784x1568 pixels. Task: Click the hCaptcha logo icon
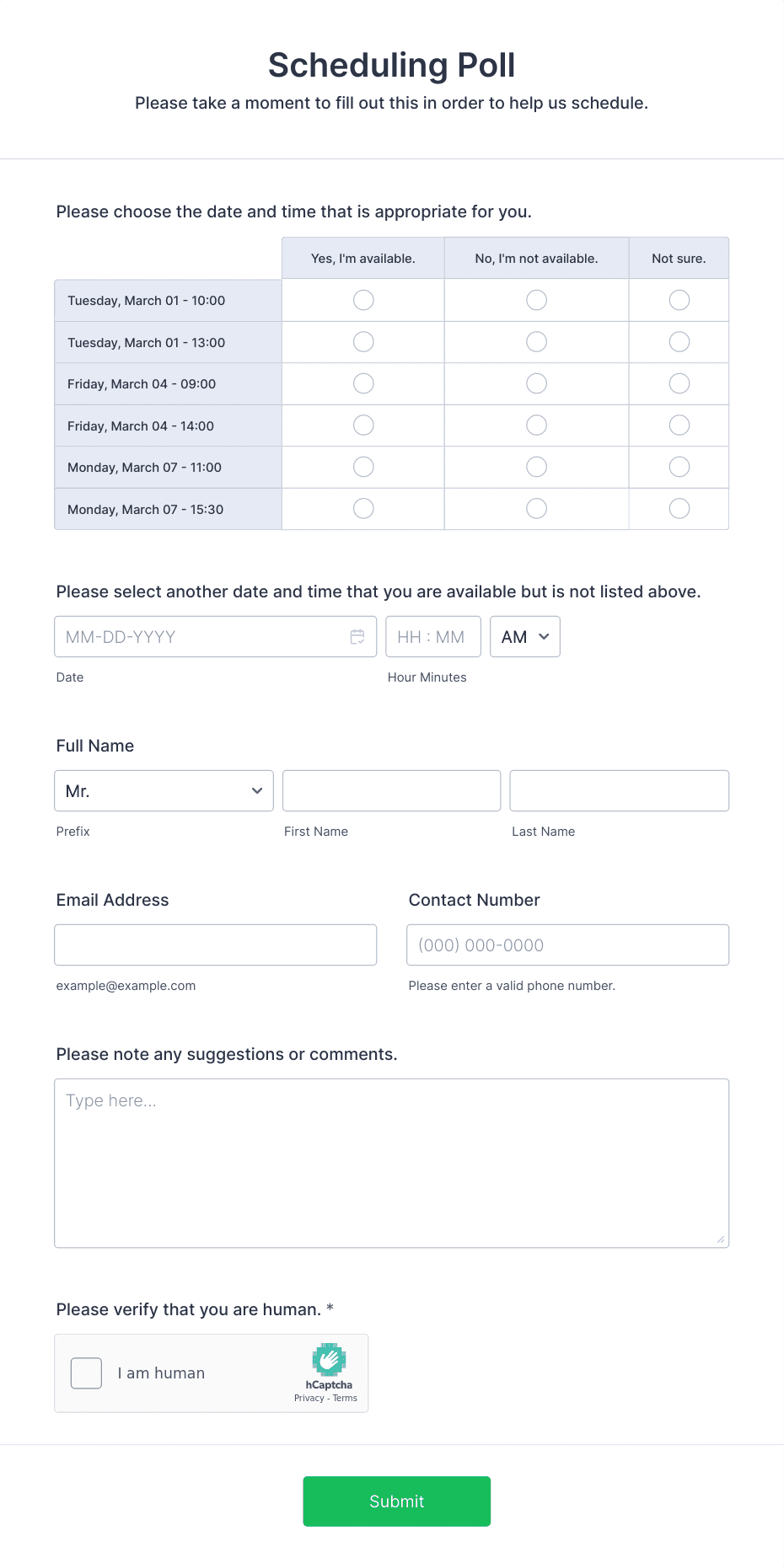point(329,1360)
